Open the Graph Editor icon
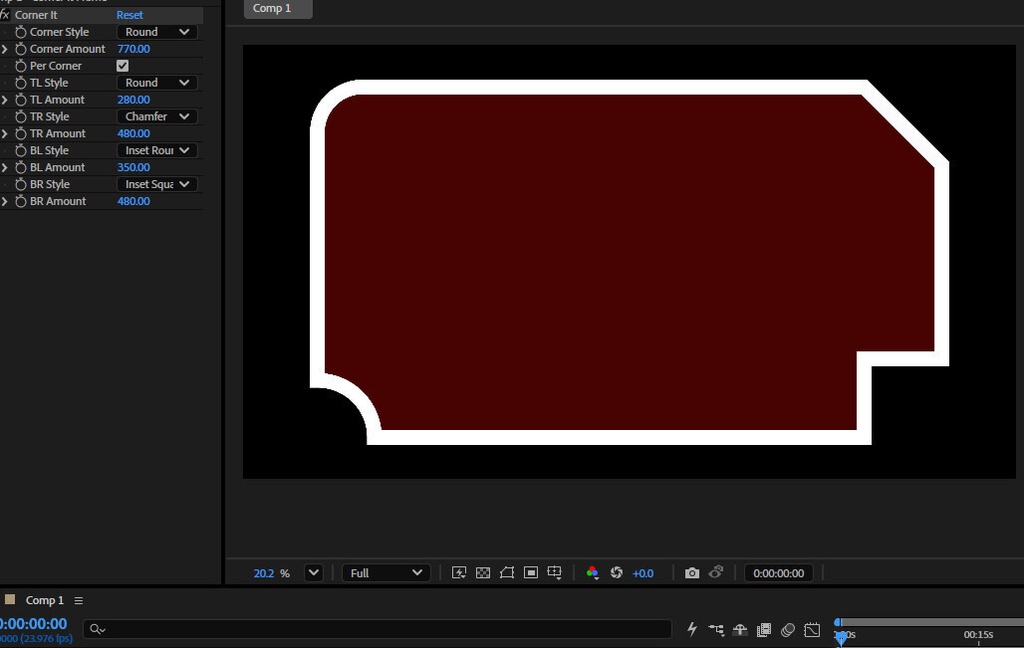Image resolution: width=1024 pixels, height=648 pixels. tap(812, 630)
